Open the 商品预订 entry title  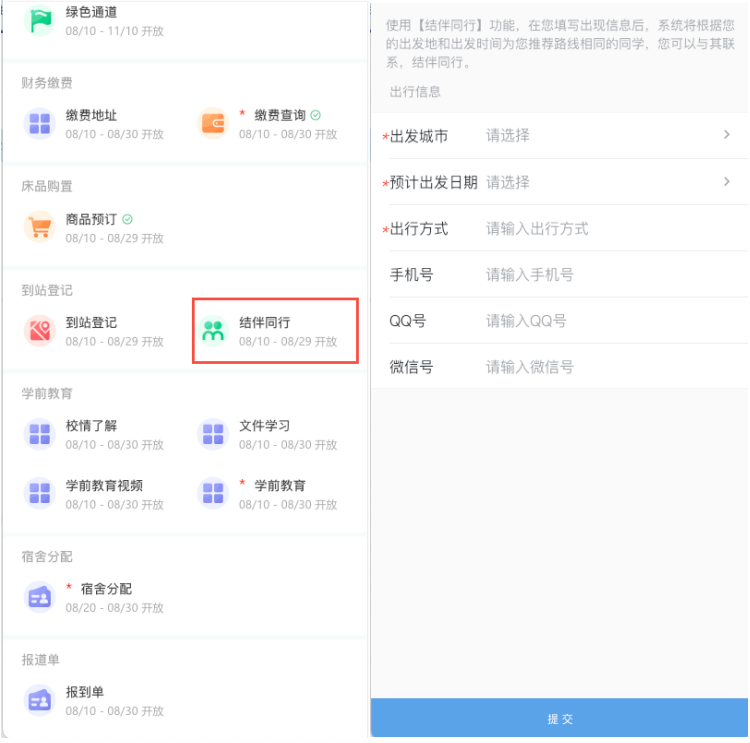[x=91, y=219]
